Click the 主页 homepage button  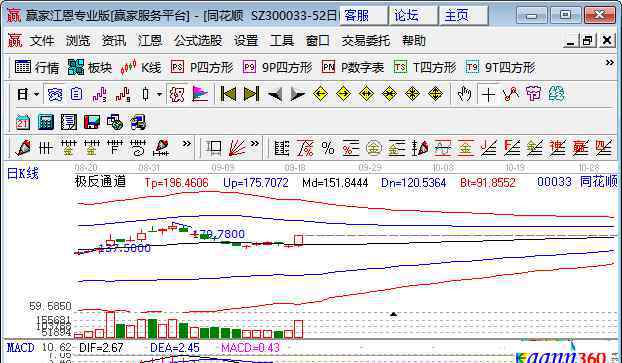pyautogui.click(x=463, y=16)
